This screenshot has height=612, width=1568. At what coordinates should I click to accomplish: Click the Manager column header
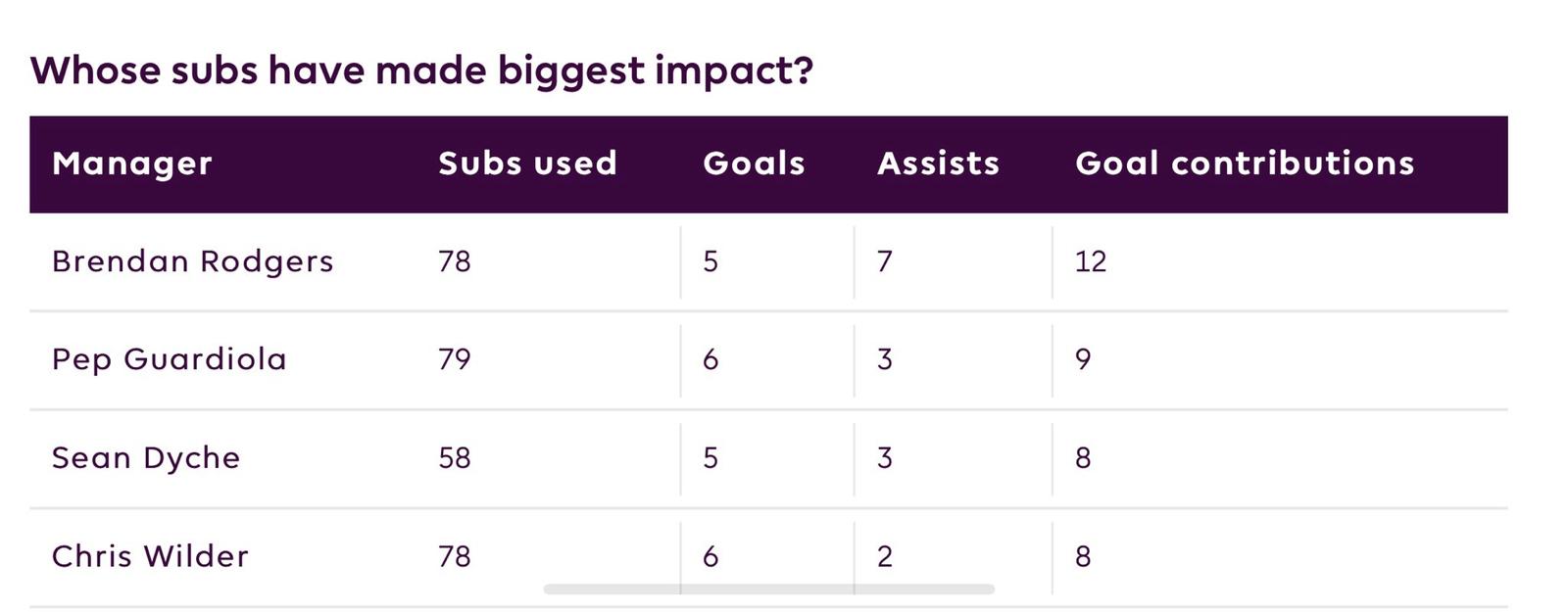pos(132,164)
